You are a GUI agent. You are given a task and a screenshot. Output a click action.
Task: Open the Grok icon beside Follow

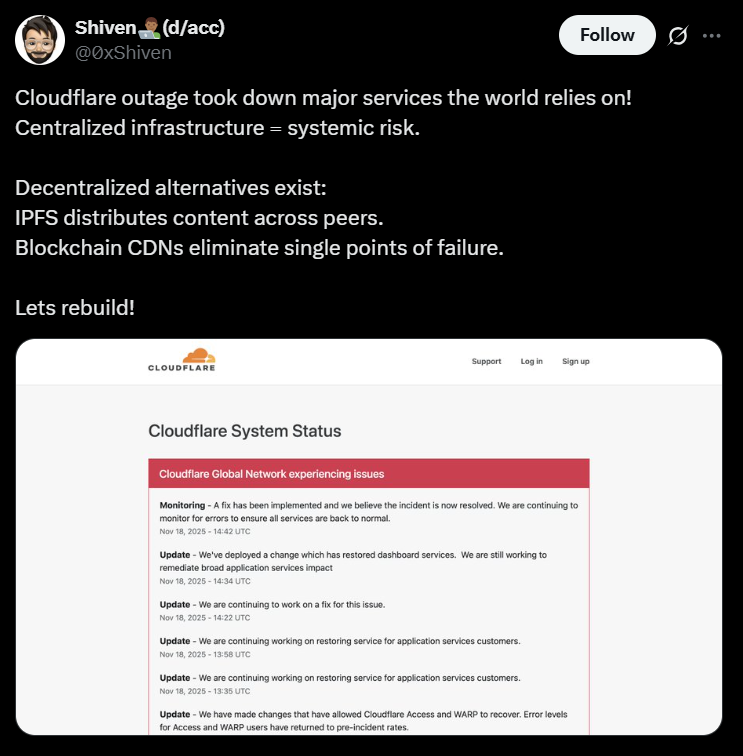coord(678,36)
